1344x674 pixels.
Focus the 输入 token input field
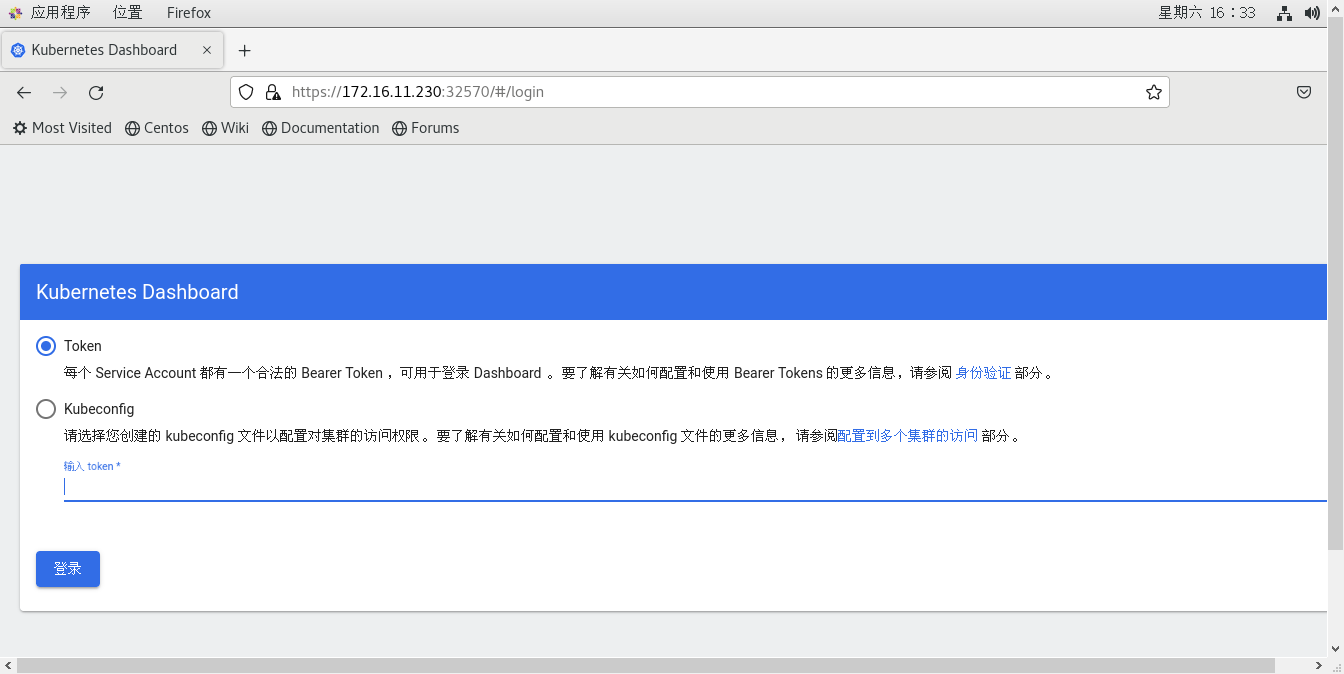coord(695,487)
